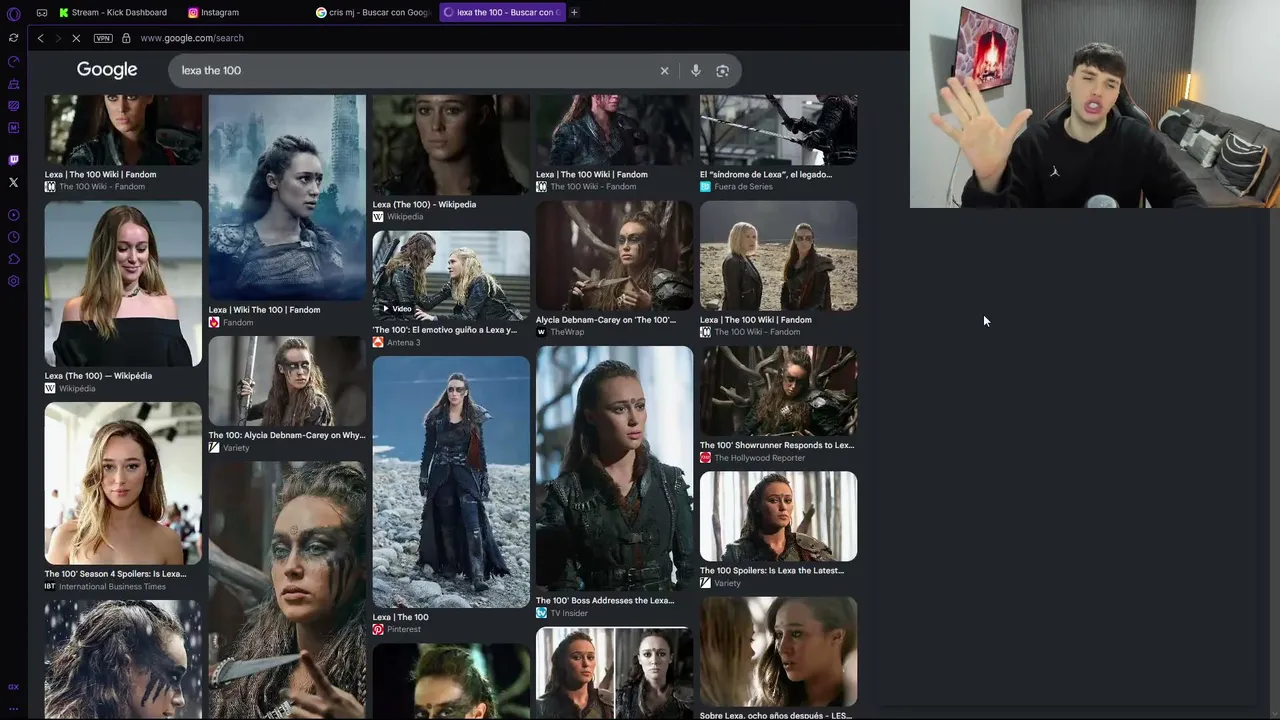Click 'The Hollywood Reporter' source label
This screenshot has height=720, width=1280.
click(759, 458)
